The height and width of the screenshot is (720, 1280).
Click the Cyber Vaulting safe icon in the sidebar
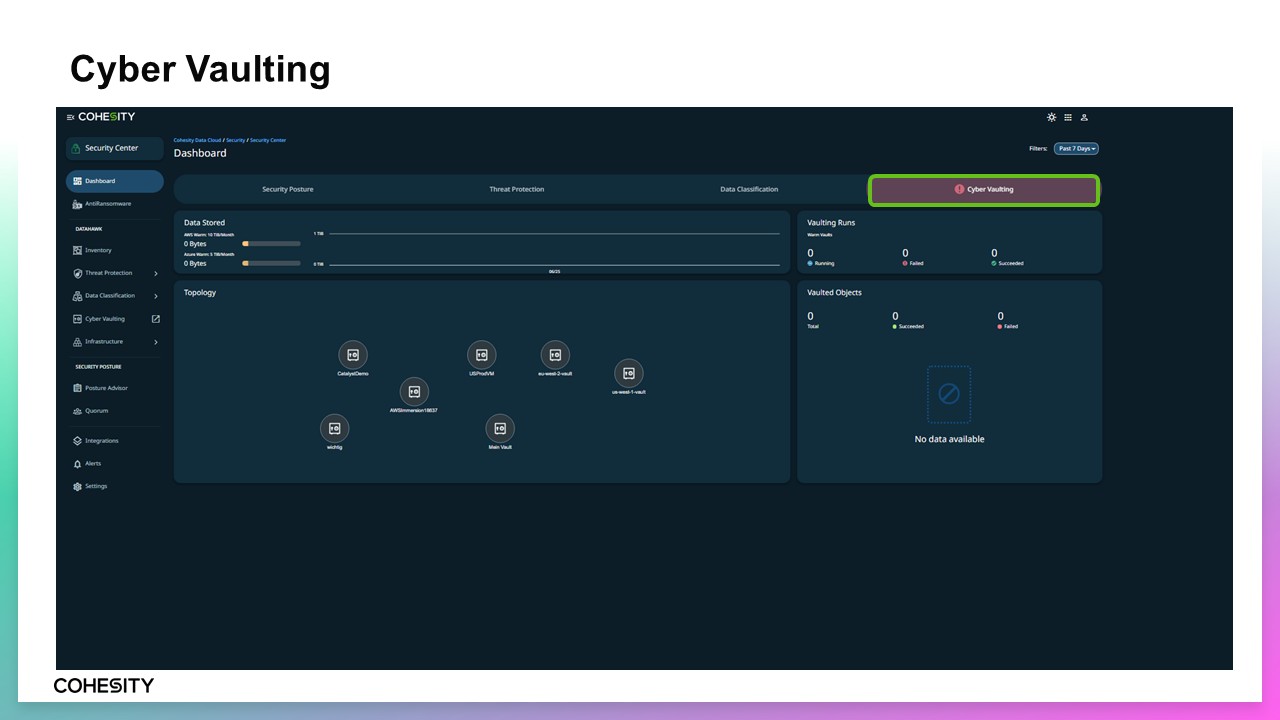pyautogui.click(x=77, y=319)
